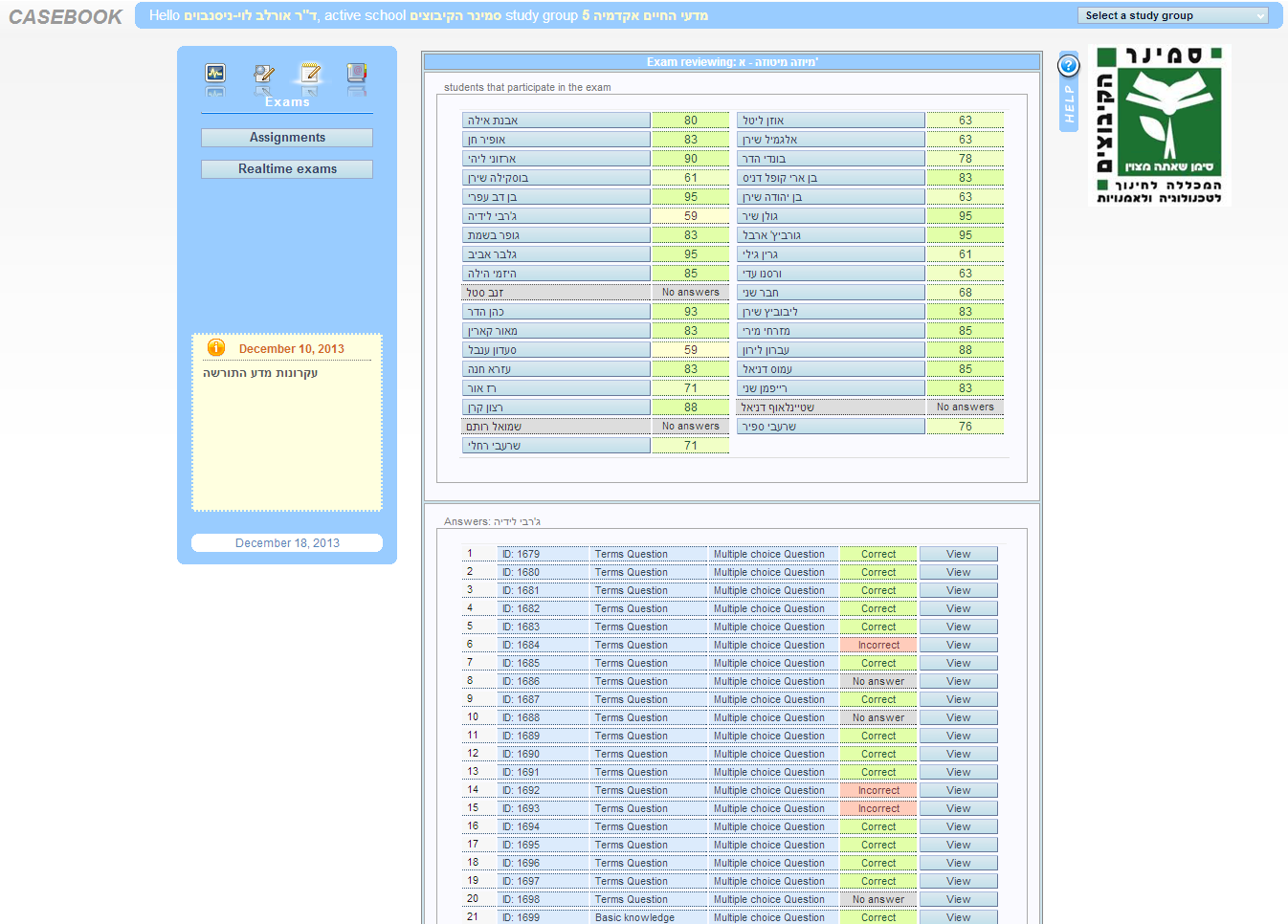Open the review icon with magnifier and pencil
Viewport: 1288px width, 924px height.
pyautogui.click(x=263, y=73)
